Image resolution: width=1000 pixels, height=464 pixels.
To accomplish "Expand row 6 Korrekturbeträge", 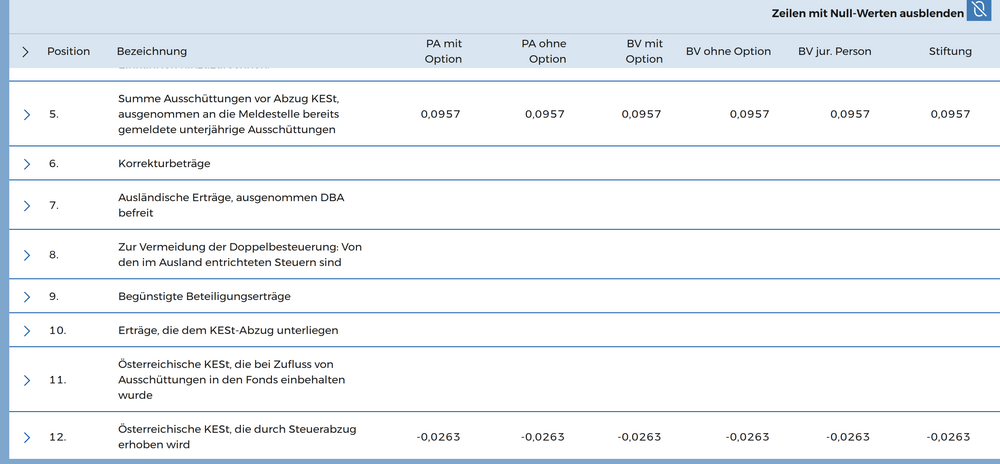I will 27,163.
